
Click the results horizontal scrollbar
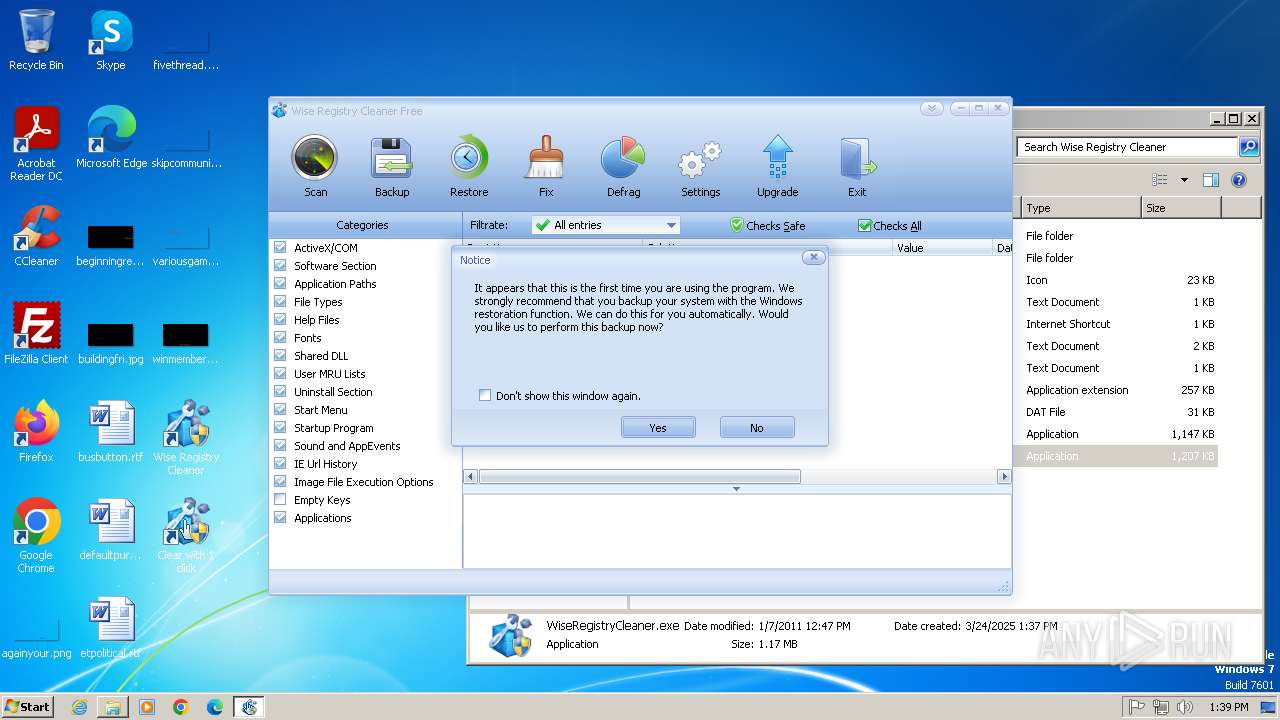tap(640, 477)
